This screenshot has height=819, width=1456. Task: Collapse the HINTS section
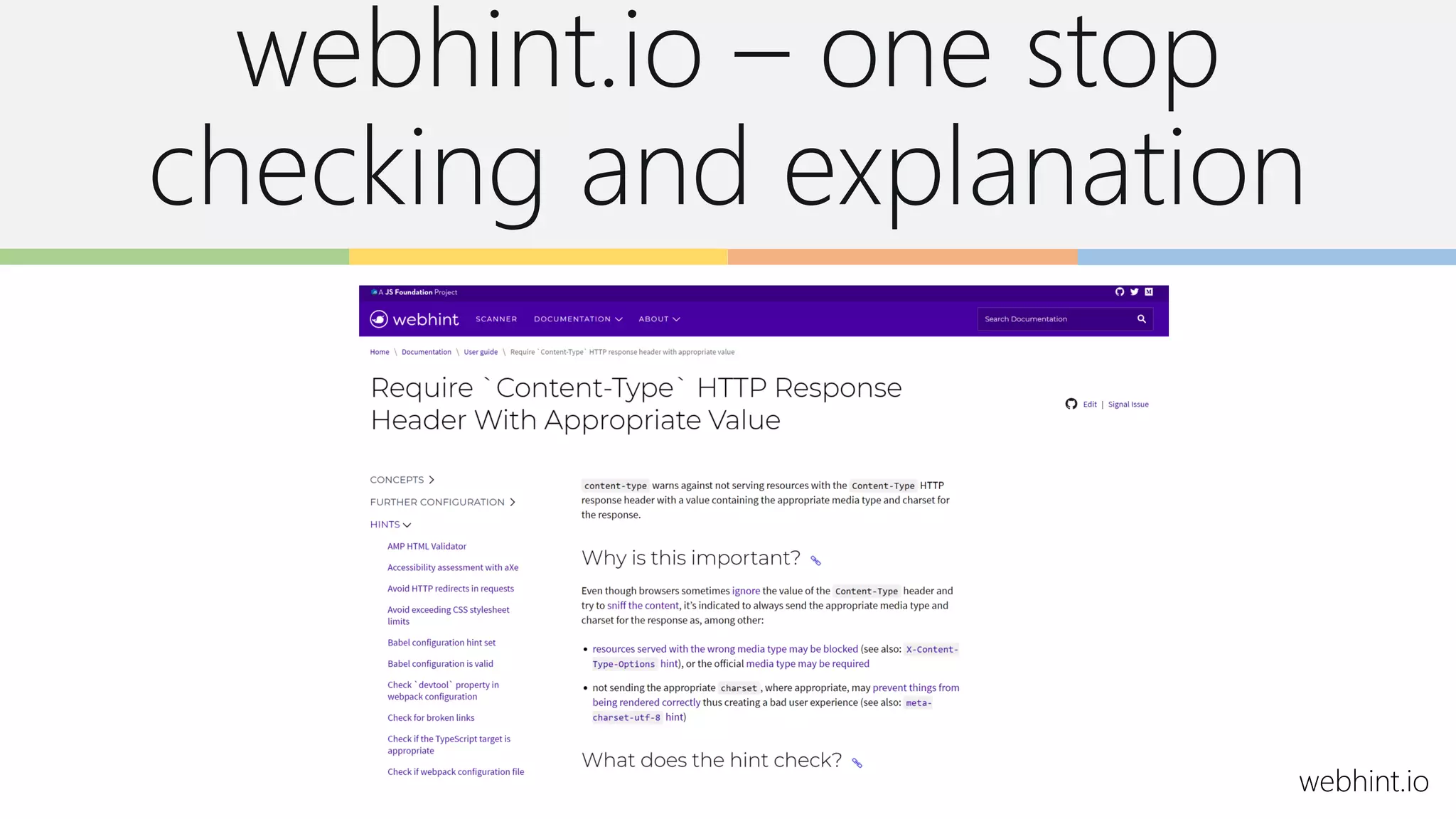390,525
